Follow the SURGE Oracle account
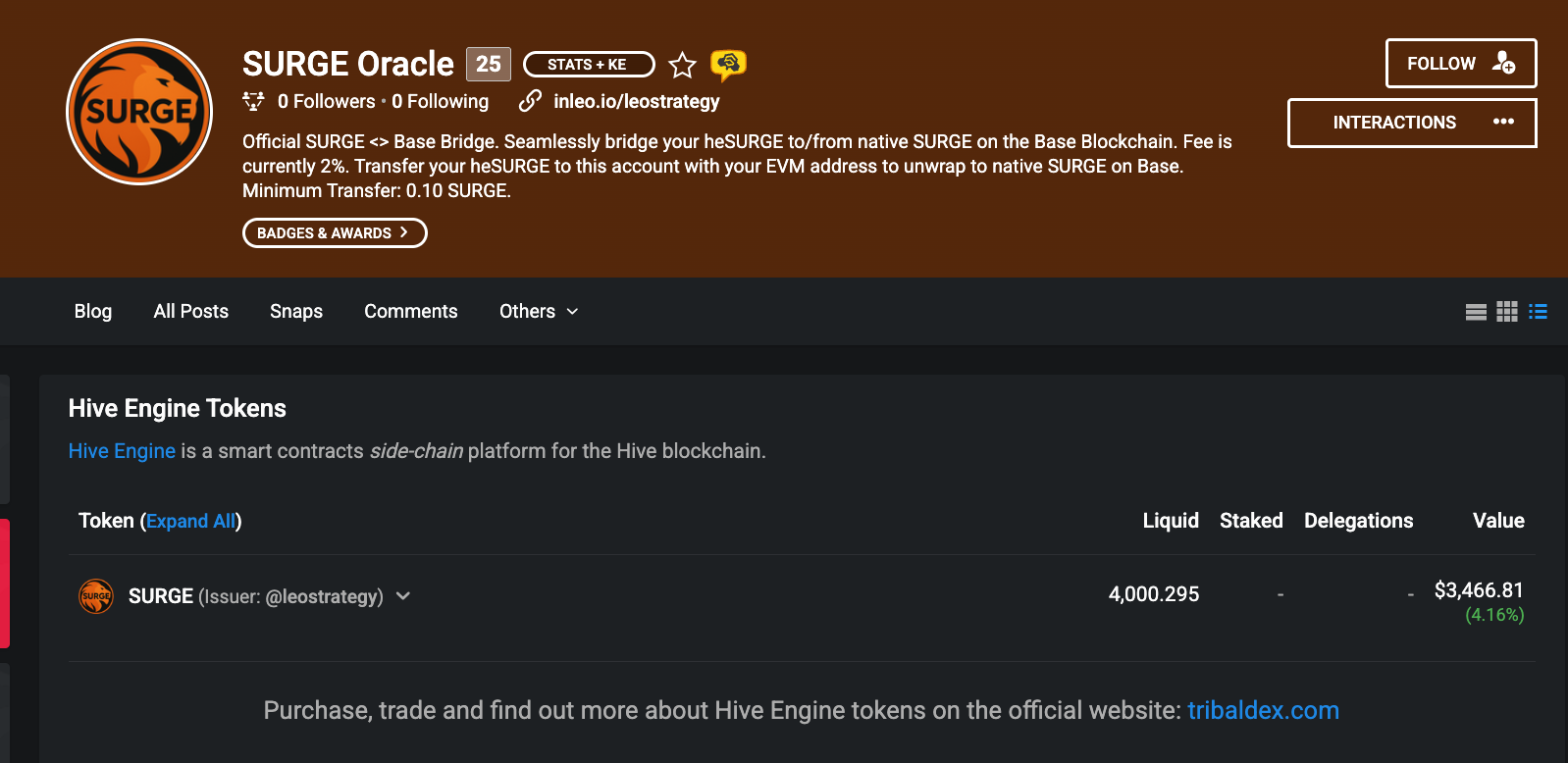This screenshot has height=763, width=1568. (x=1460, y=64)
